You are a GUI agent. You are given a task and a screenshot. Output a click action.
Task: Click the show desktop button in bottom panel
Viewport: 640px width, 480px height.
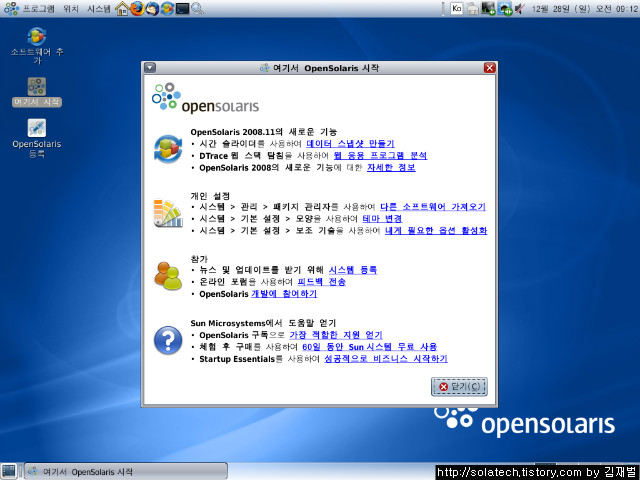click(9, 471)
